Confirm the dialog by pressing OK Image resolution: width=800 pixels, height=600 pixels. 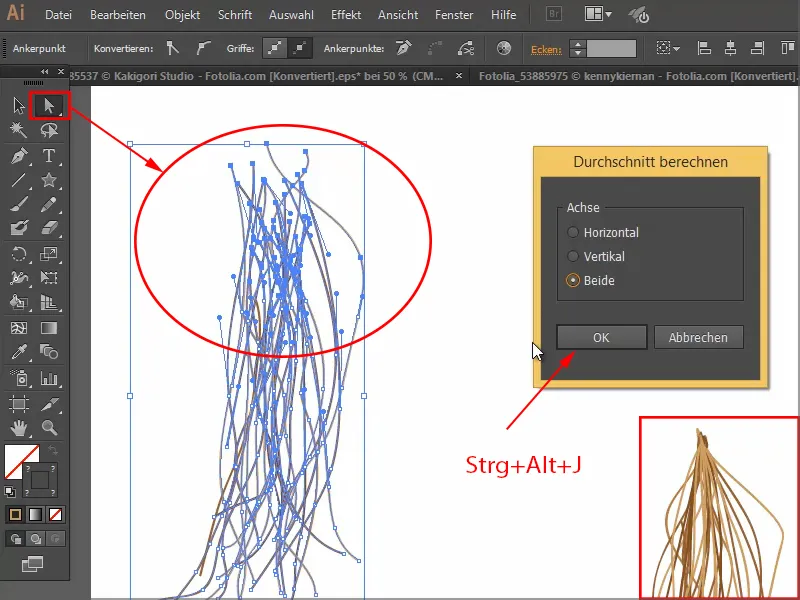[x=601, y=337]
